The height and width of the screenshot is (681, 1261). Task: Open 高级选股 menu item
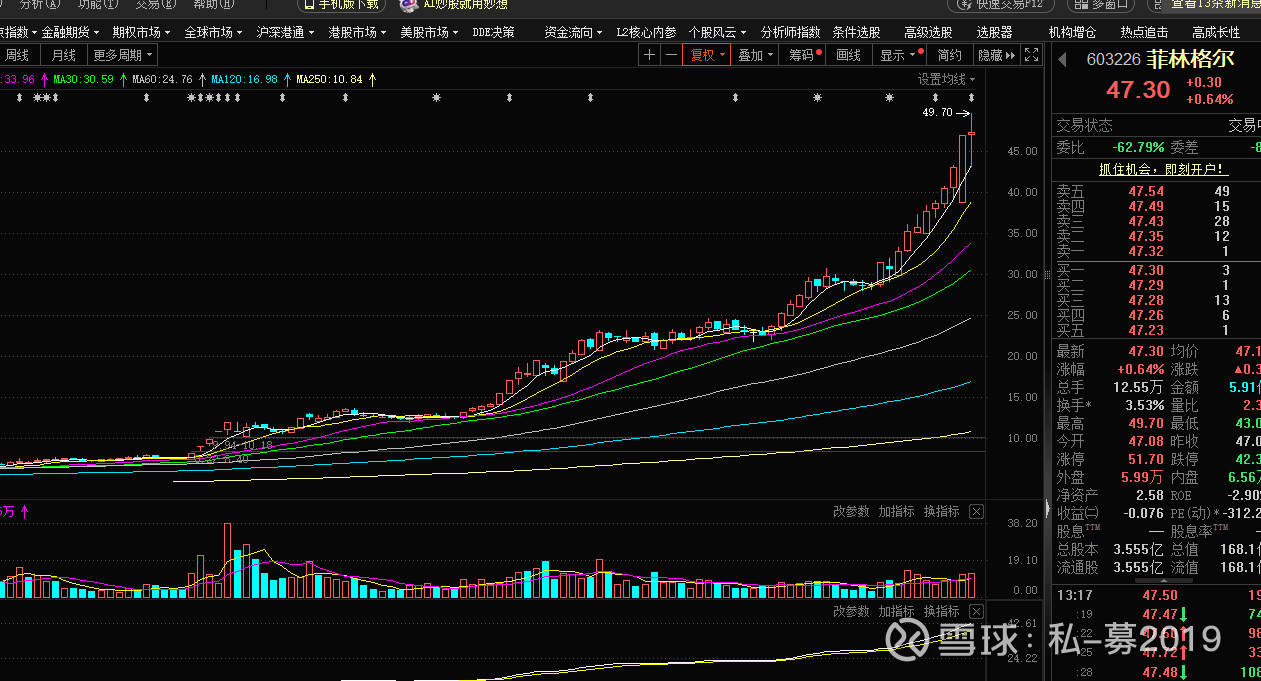pyautogui.click(x=929, y=32)
